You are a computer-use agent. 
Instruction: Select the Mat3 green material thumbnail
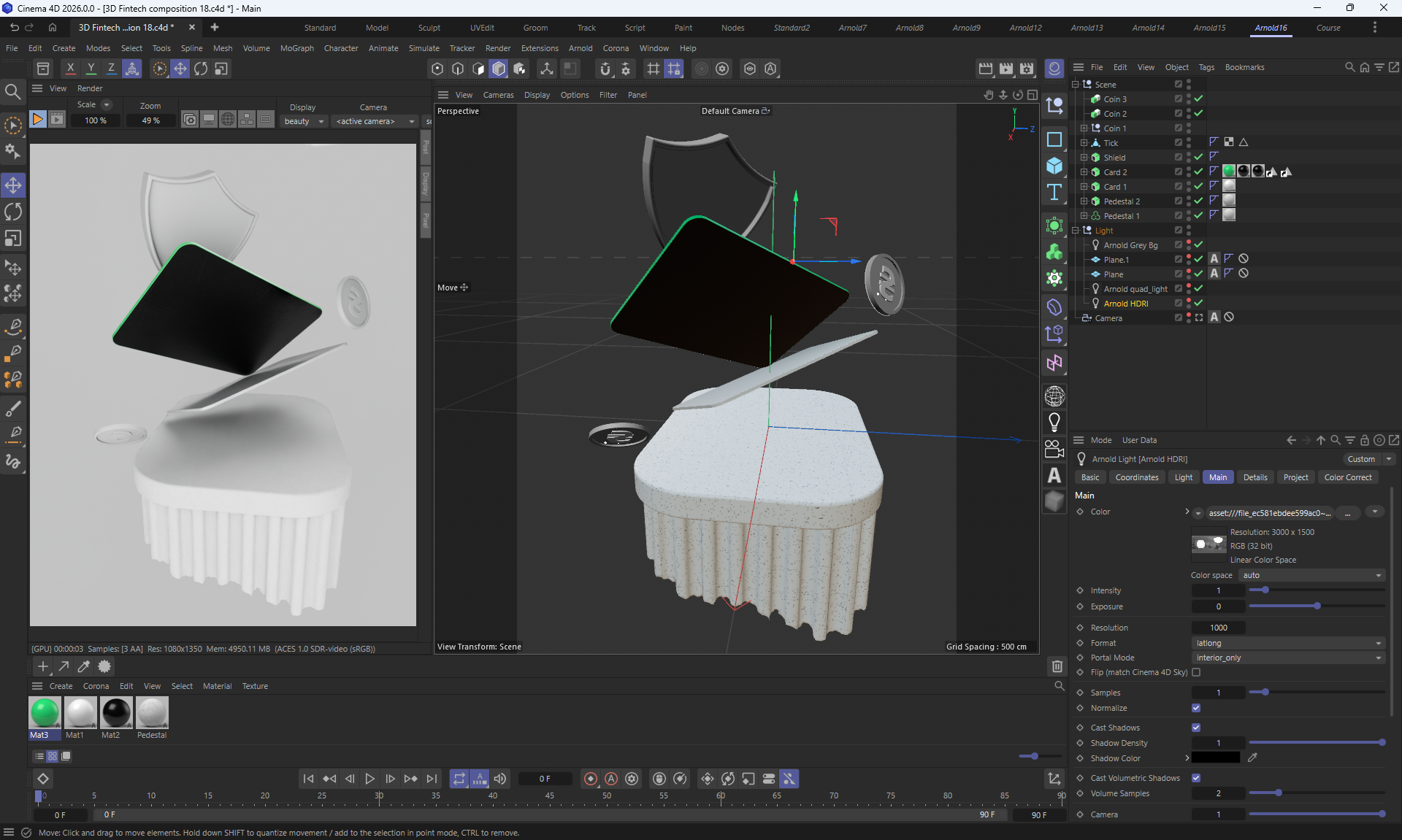45,713
